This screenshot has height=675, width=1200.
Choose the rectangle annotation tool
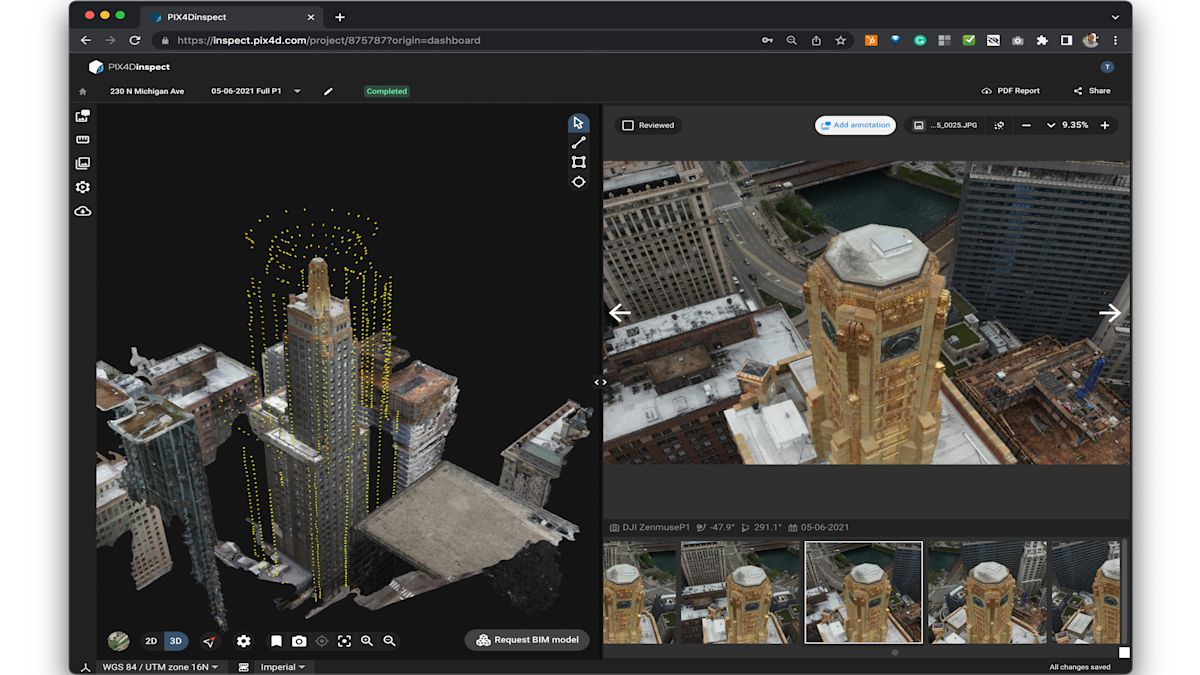(x=578, y=162)
